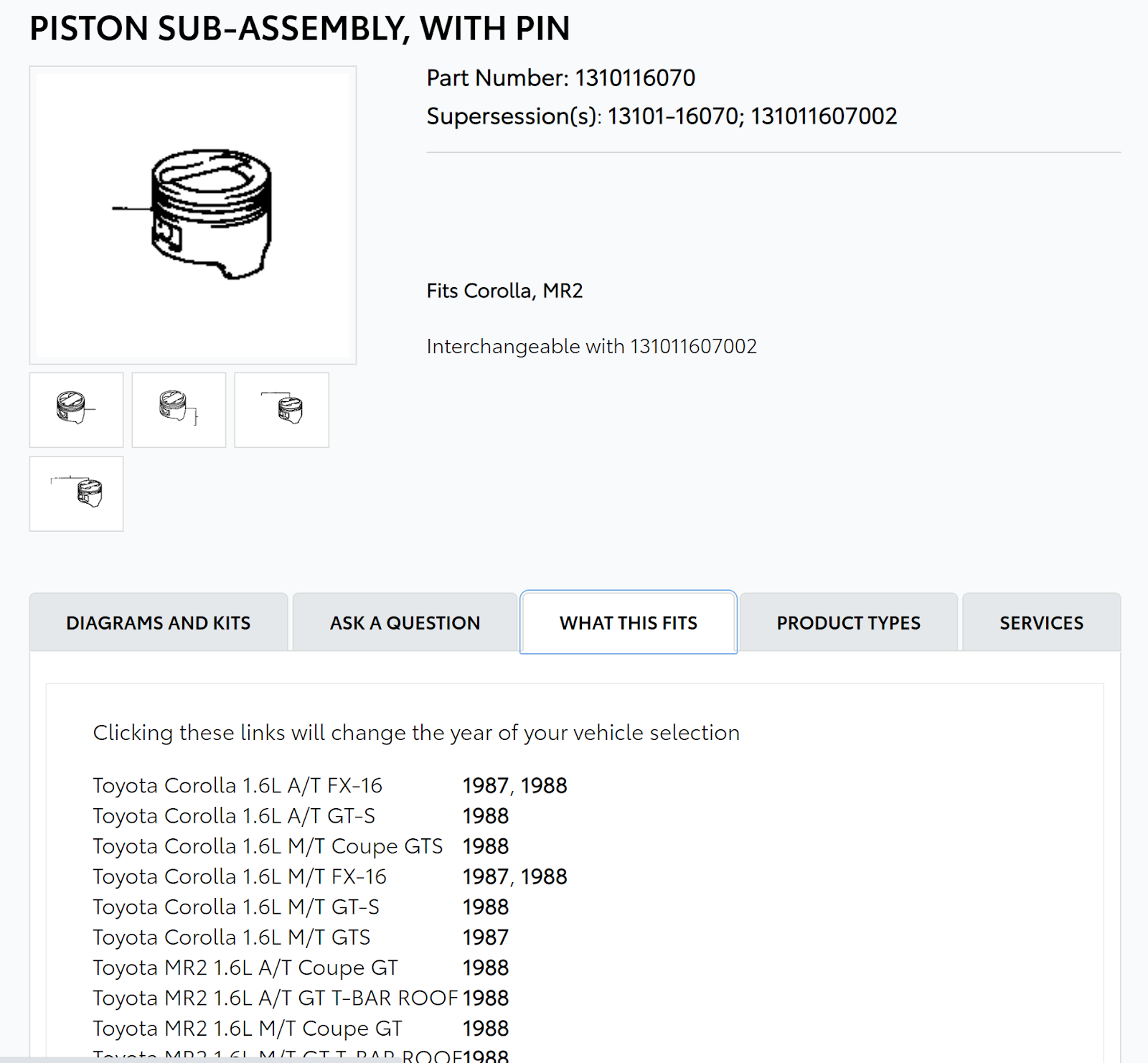This screenshot has width=1148, height=1063.
Task: Select the second piston thumbnail
Action: (179, 410)
